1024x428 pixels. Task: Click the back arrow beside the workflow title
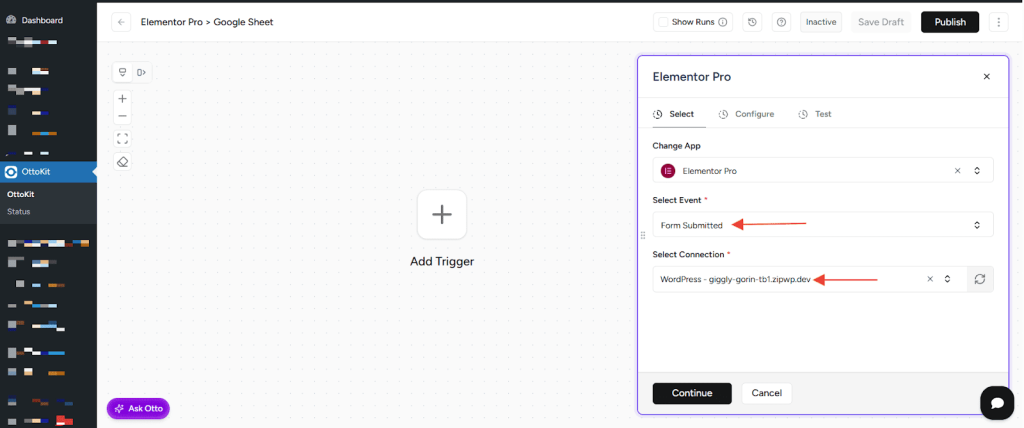point(121,22)
